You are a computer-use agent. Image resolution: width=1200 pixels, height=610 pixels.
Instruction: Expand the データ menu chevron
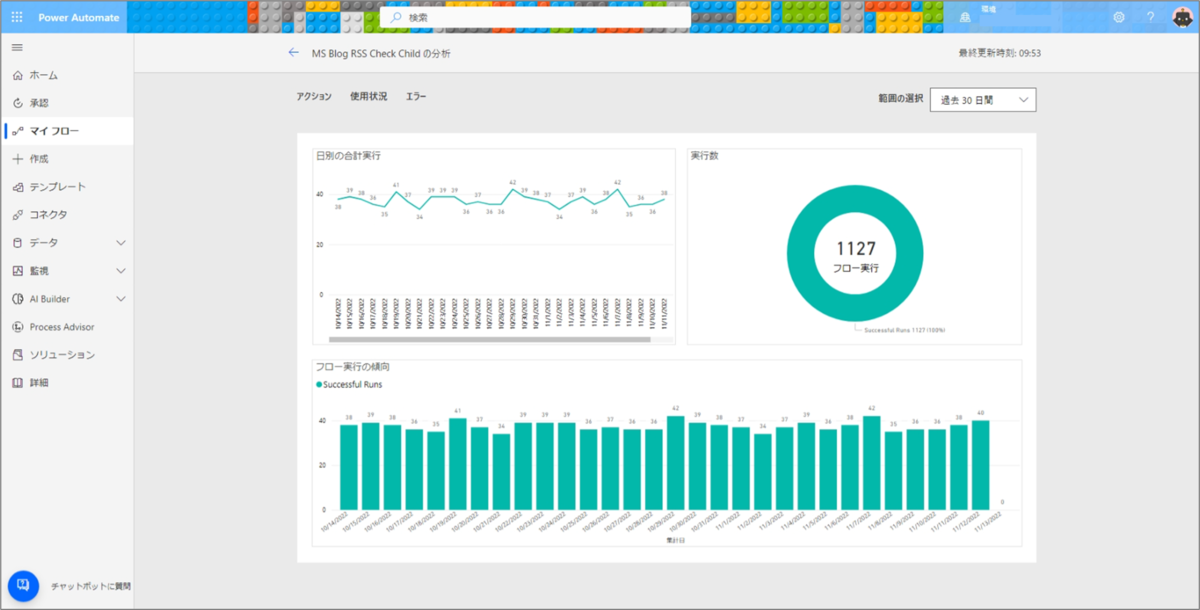[x=121, y=243]
